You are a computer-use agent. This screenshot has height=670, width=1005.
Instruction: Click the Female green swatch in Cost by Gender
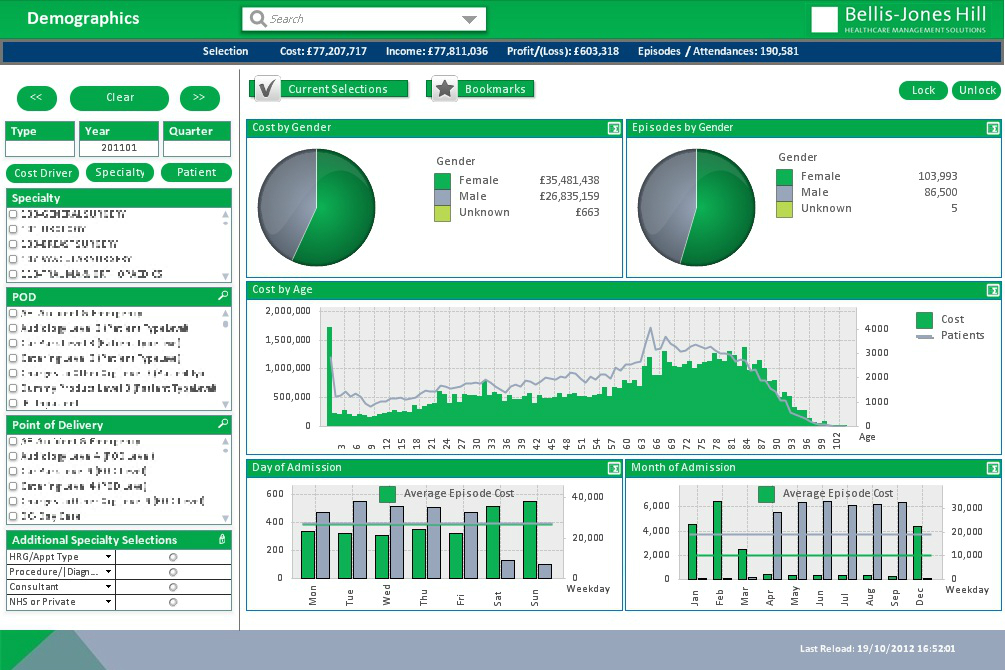443,180
